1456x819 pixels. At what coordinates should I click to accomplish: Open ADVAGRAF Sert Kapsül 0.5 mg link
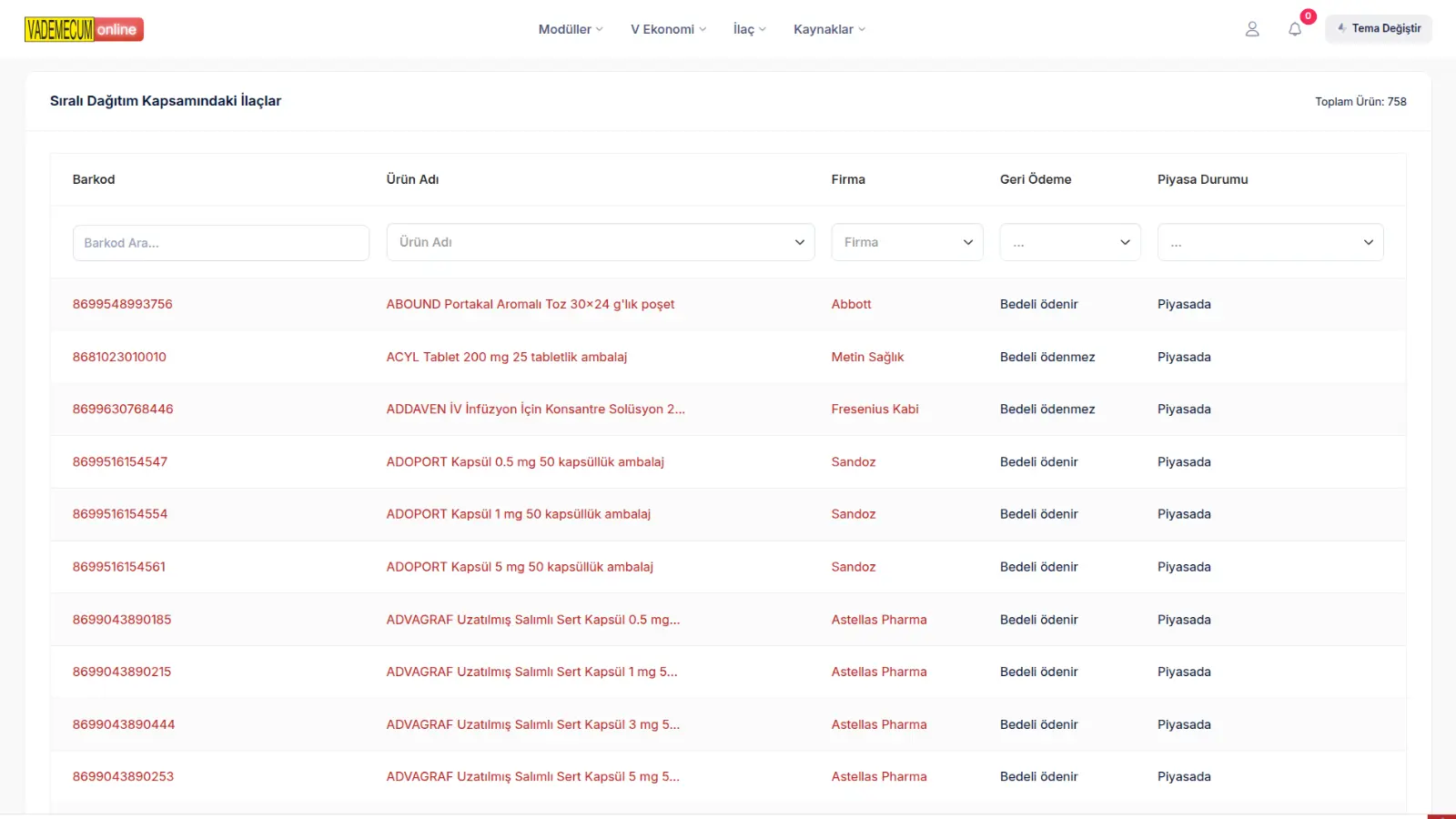coord(533,619)
